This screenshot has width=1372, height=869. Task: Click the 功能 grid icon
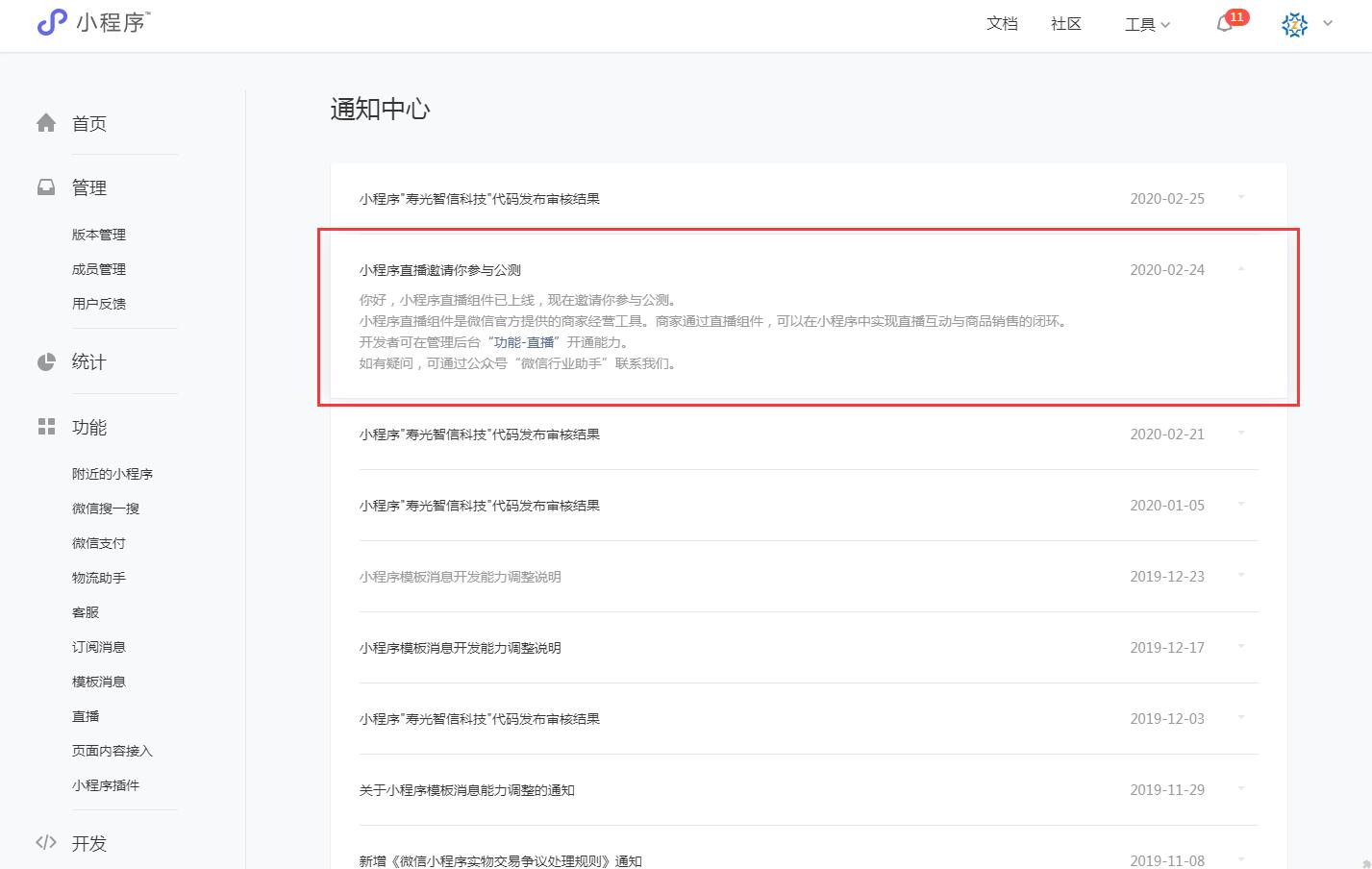click(x=46, y=427)
